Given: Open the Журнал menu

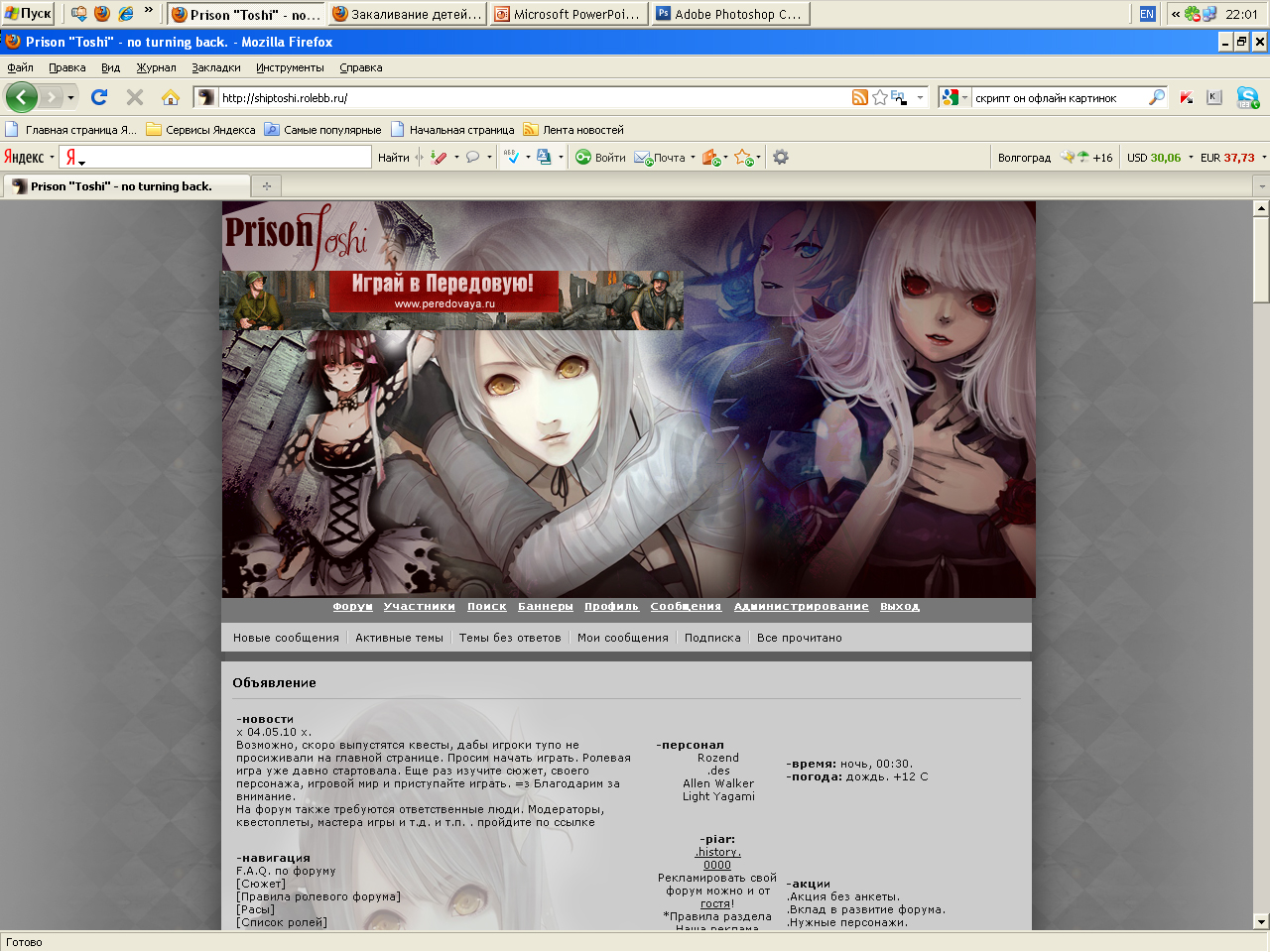Looking at the screenshot, I should click(156, 67).
